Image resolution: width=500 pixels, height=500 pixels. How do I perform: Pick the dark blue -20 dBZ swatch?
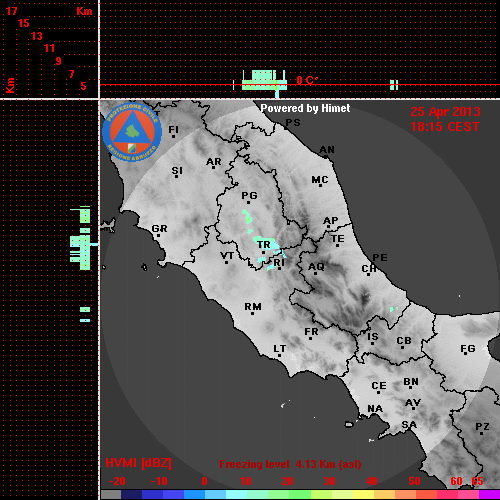pyautogui.click(x=131, y=494)
